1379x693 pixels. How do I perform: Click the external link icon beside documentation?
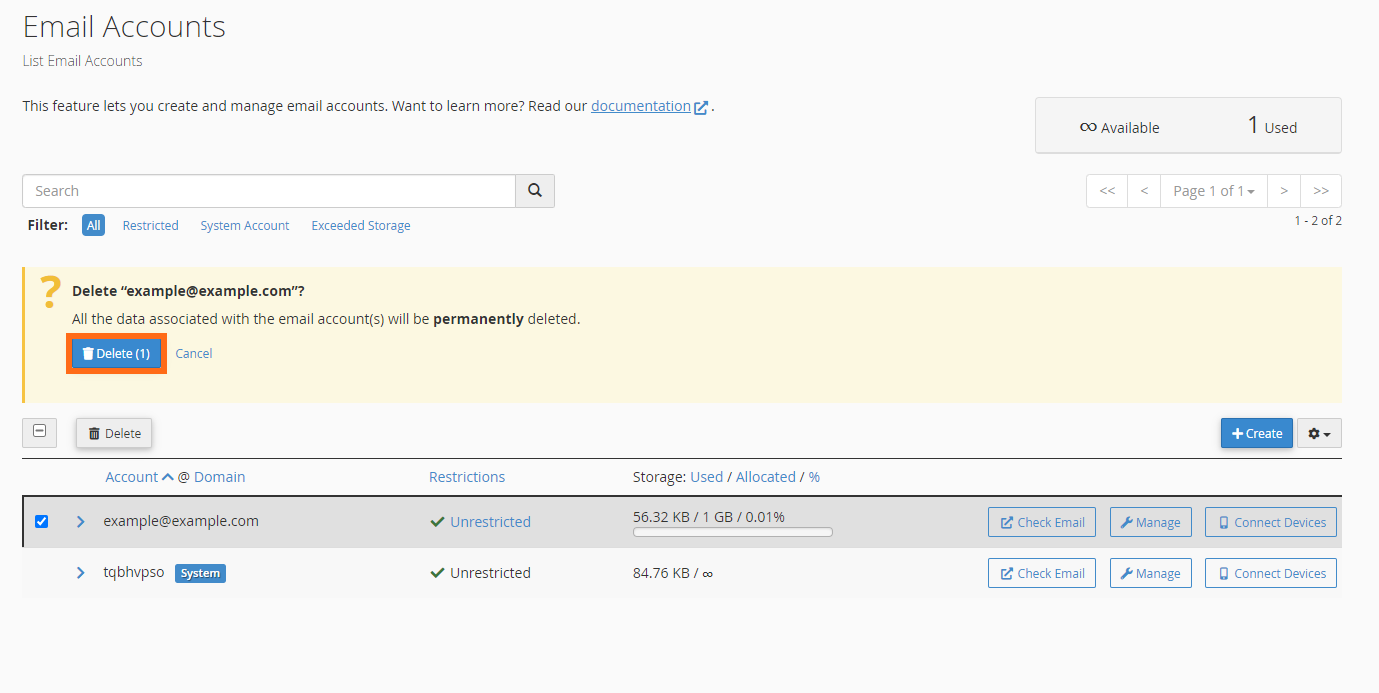[701, 105]
